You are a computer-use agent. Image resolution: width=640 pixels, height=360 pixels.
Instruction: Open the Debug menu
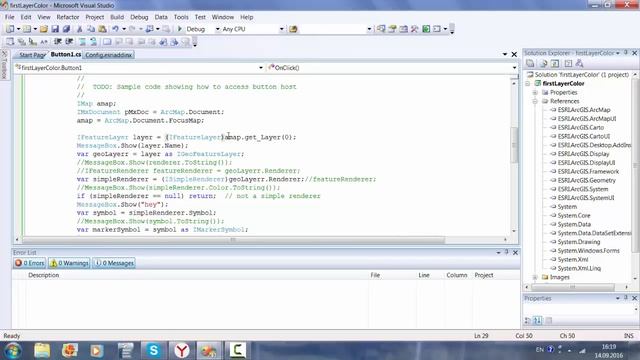139,17
